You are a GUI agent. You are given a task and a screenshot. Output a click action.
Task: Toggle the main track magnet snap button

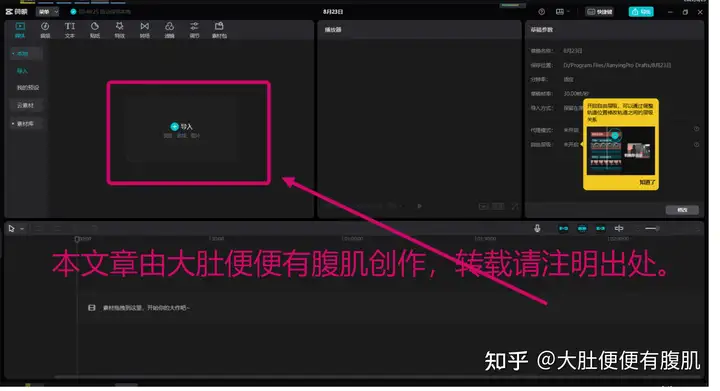click(x=563, y=229)
